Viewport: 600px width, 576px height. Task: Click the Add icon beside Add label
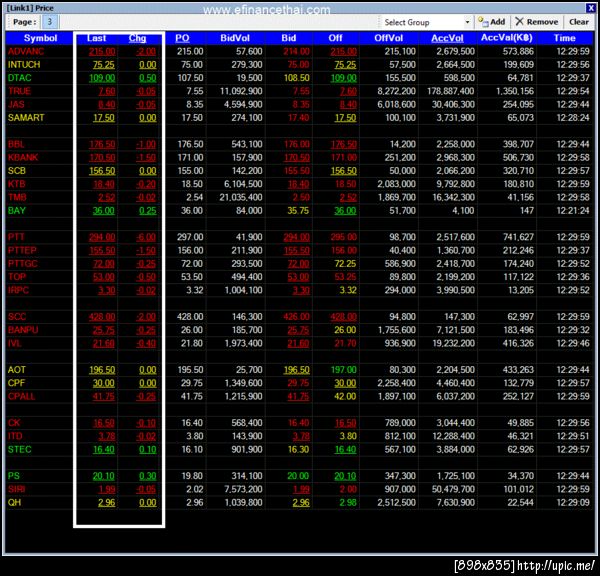pyautogui.click(x=483, y=22)
